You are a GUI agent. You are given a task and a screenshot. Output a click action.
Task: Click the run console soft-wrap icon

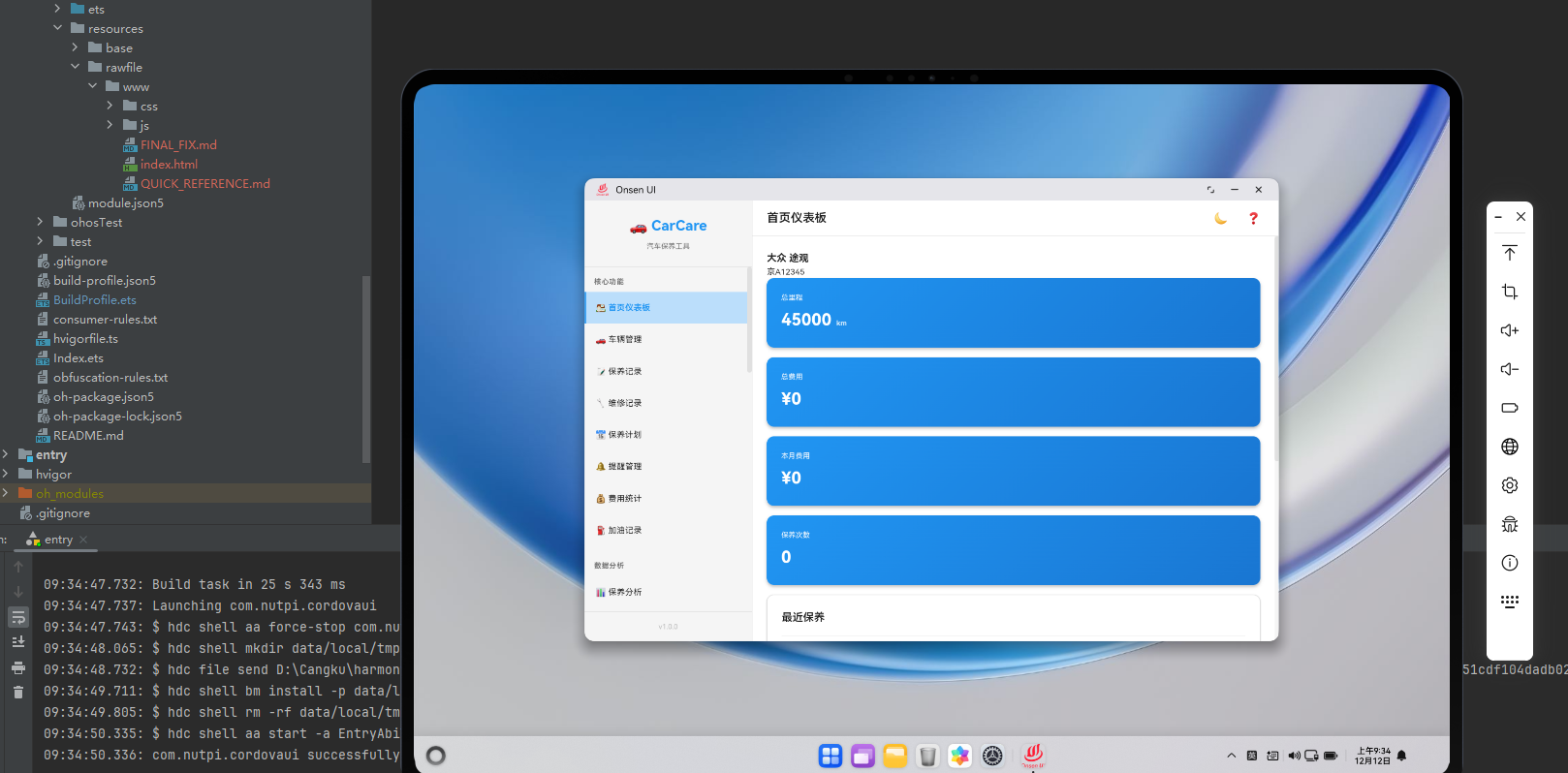[x=18, y=617]
